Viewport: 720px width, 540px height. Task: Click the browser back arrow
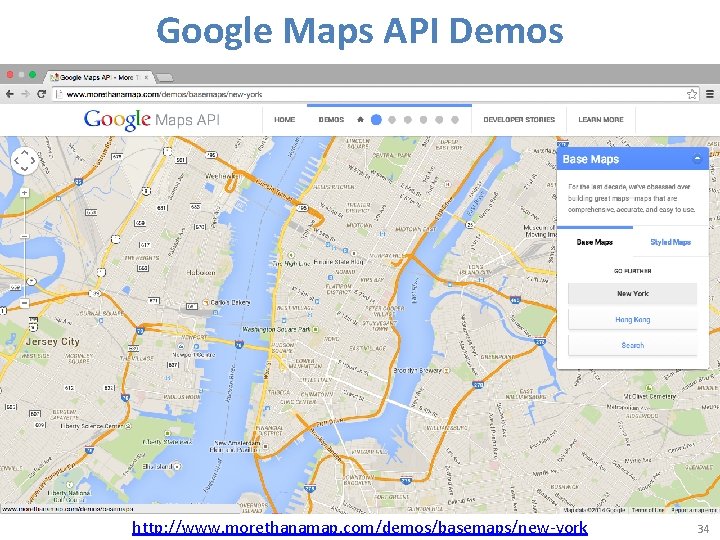10,94
